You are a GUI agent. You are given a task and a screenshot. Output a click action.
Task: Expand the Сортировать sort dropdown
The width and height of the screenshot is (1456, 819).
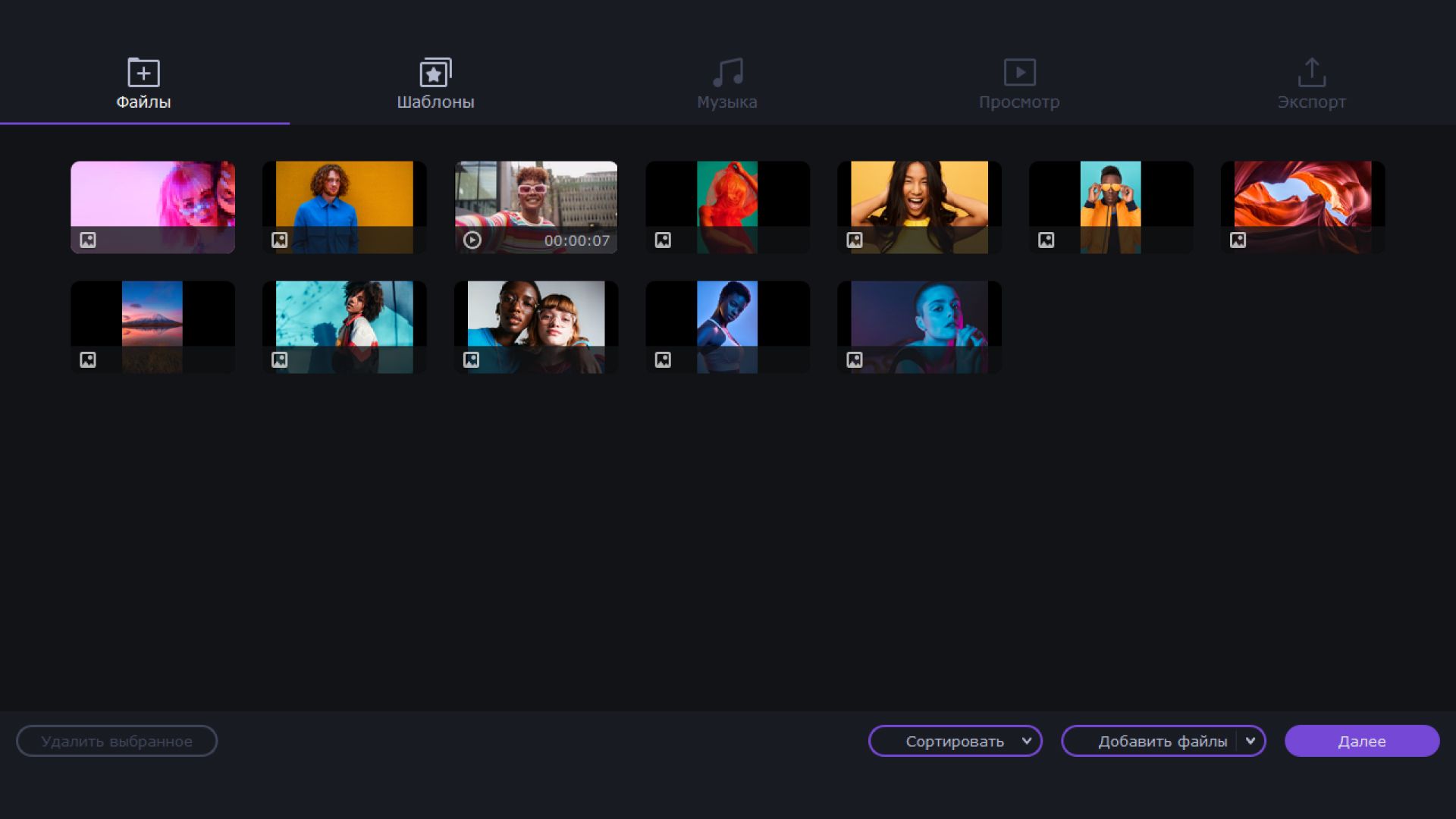(x=1026, y=741)
